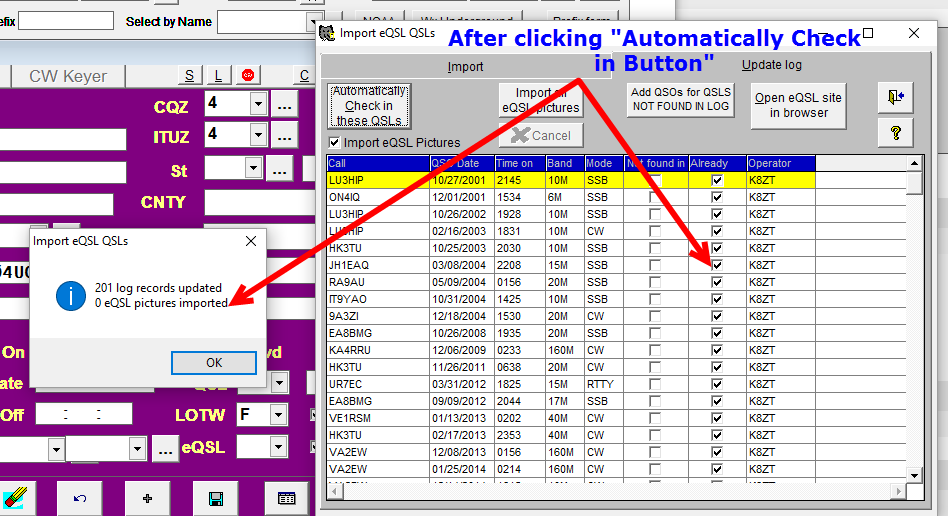Viewport: 948px width, 516px height.
Task: Click the red stop icon beside CW Keyer
Action: coord(248,75)
